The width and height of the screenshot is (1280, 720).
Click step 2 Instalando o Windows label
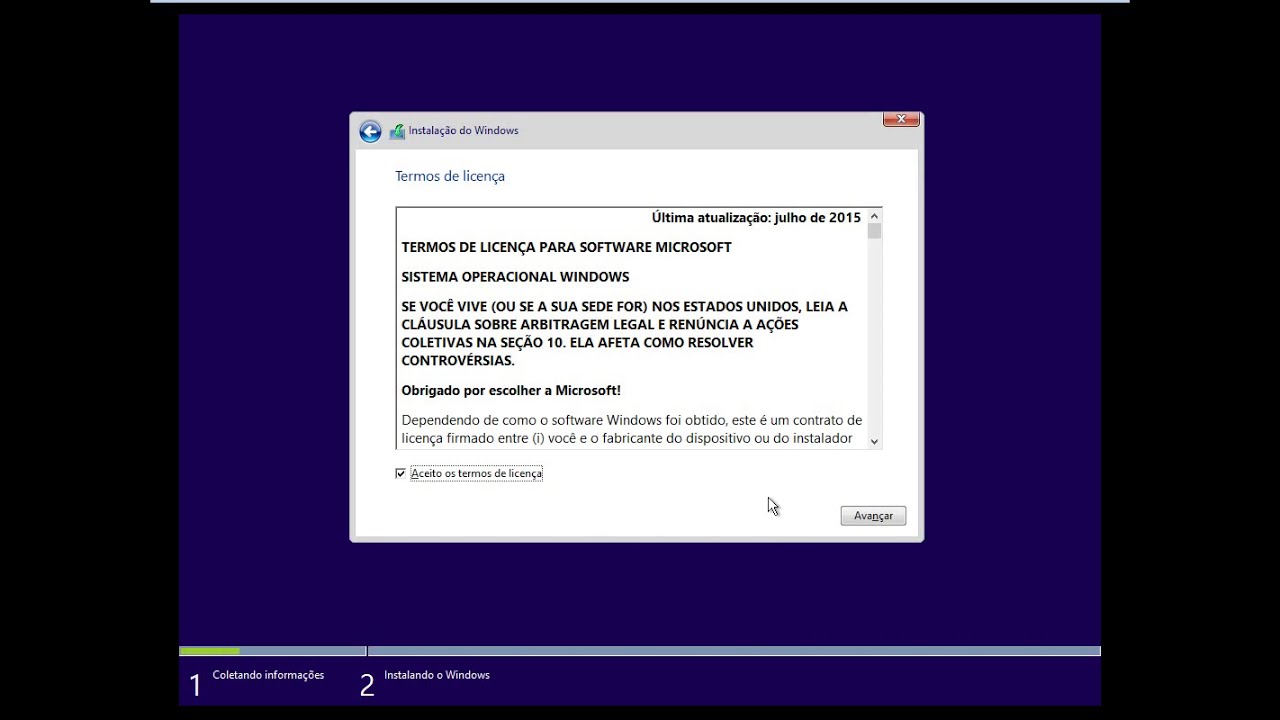coord(437,675)
